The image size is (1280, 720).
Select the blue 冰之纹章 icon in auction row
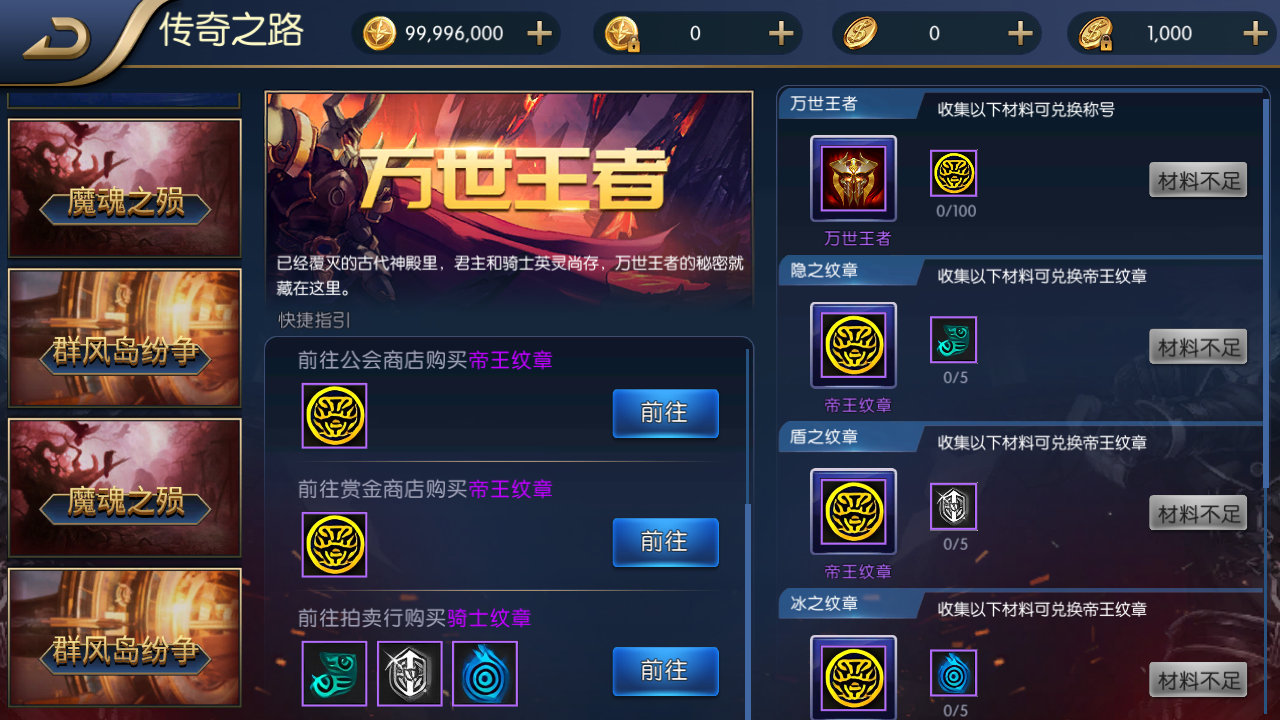[x=485, y=674]
